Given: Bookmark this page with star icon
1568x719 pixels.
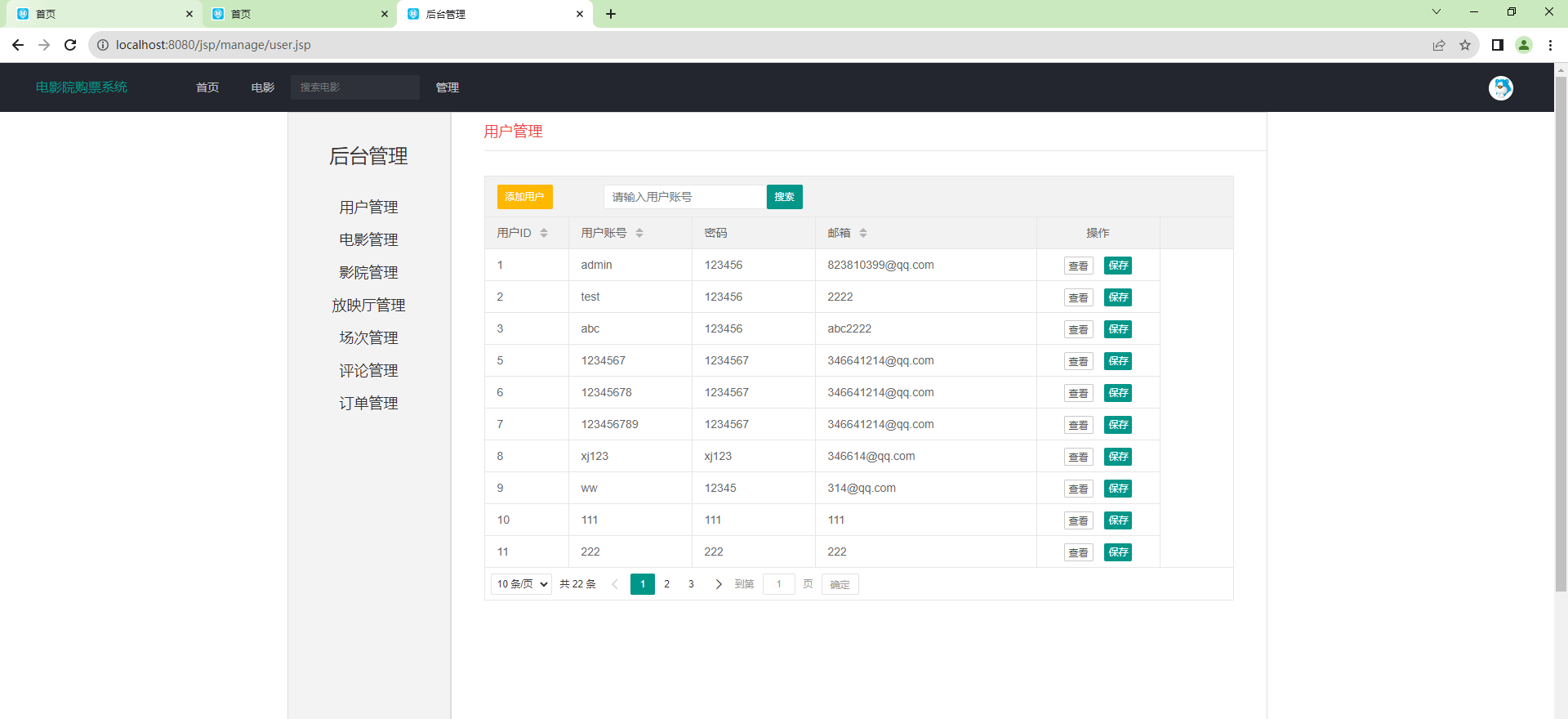Looking at the screenshot, I should point(1465,45).
